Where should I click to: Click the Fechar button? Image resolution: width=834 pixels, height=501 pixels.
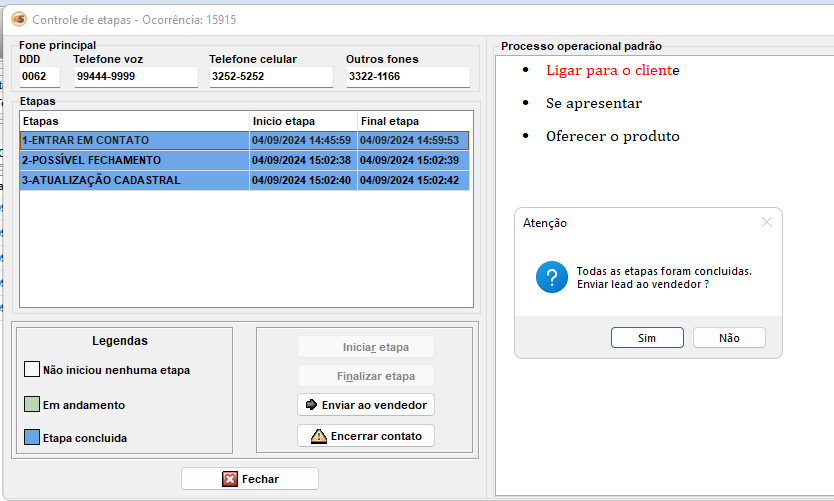[250, 479]
